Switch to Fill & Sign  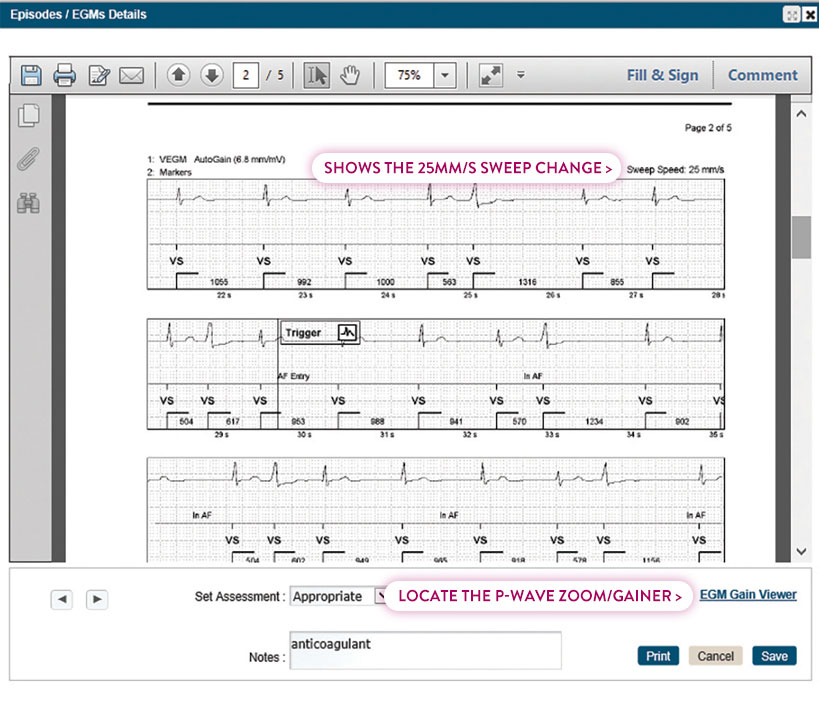point(662,75)
